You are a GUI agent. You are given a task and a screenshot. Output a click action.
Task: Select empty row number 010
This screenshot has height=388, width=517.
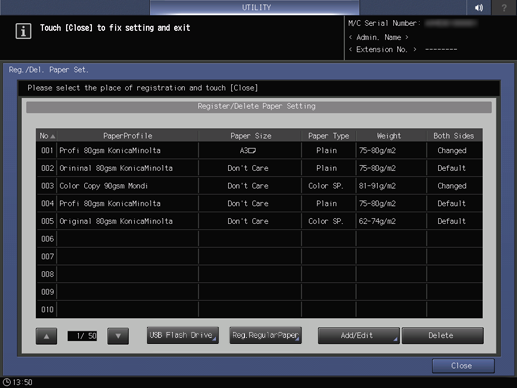coord(259,309)
